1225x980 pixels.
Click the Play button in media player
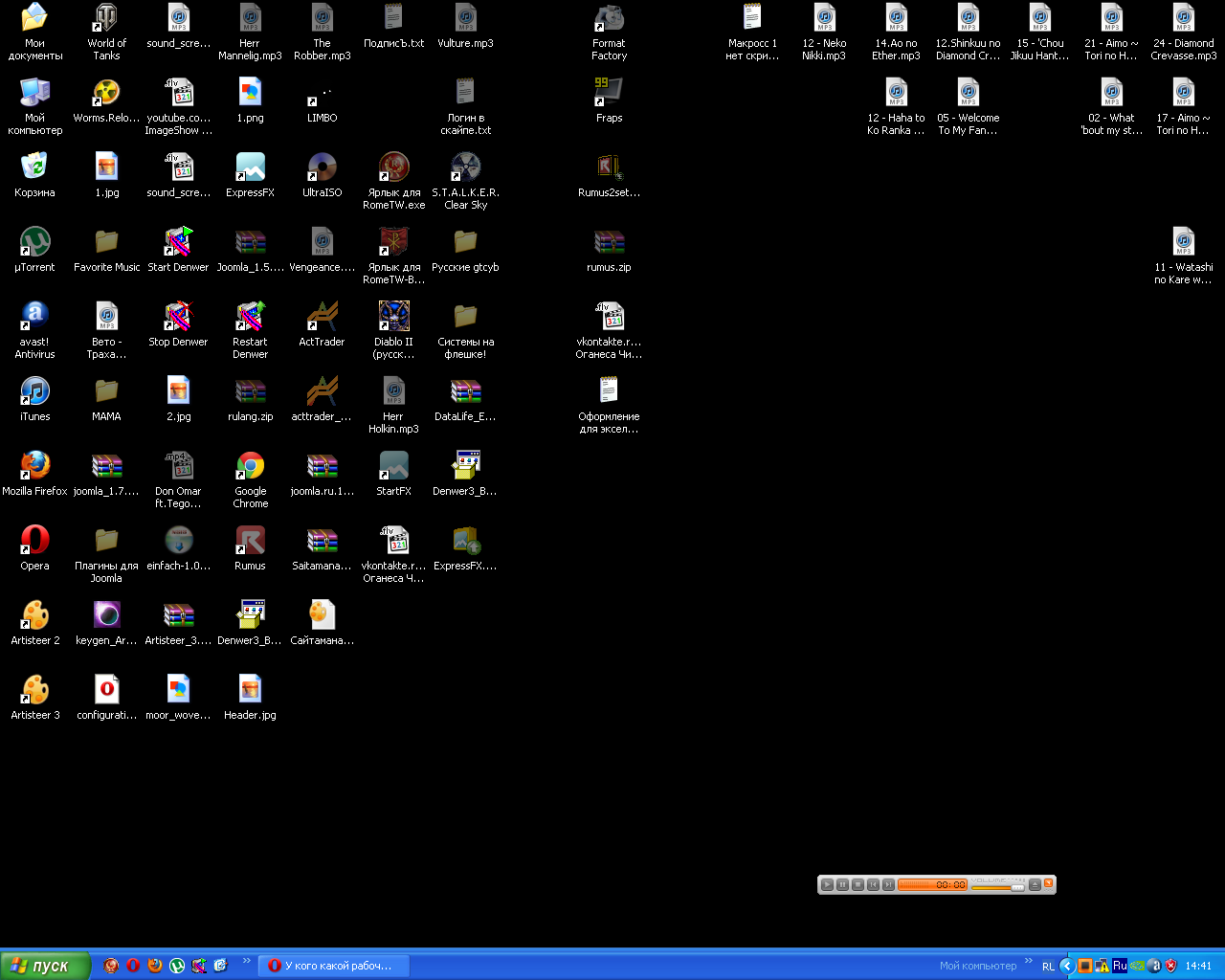(827, 884)
